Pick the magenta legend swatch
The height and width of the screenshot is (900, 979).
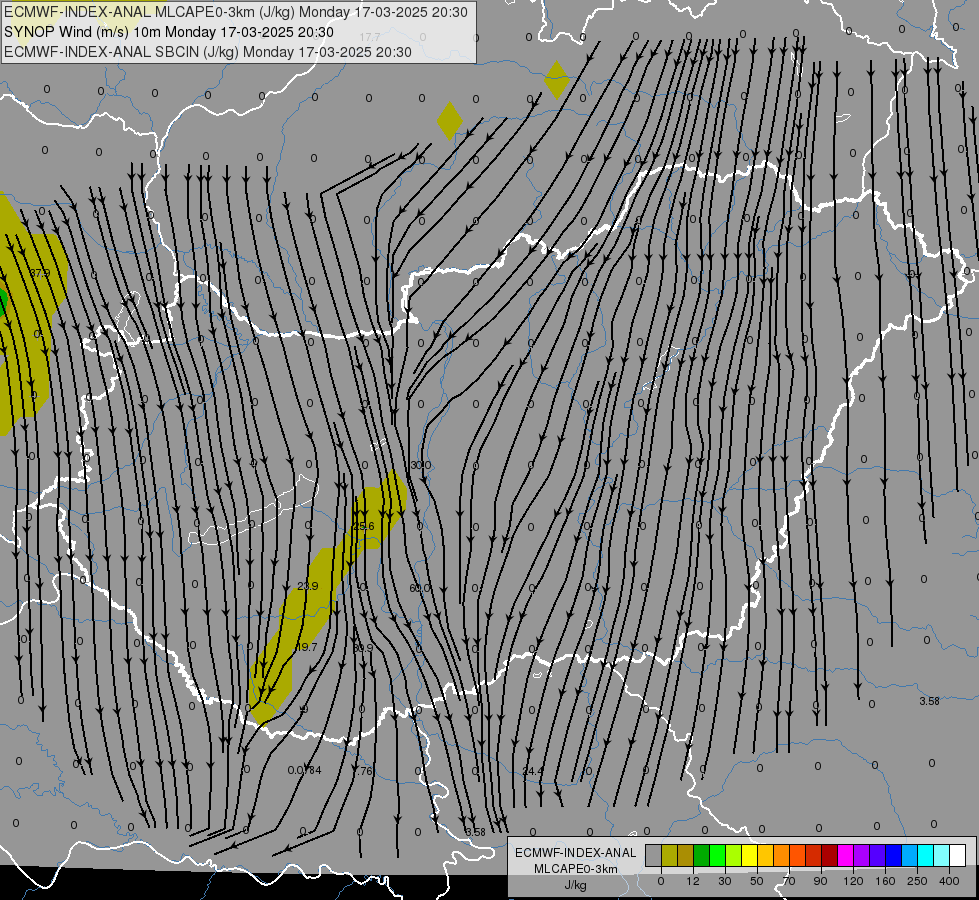[845, 855]
